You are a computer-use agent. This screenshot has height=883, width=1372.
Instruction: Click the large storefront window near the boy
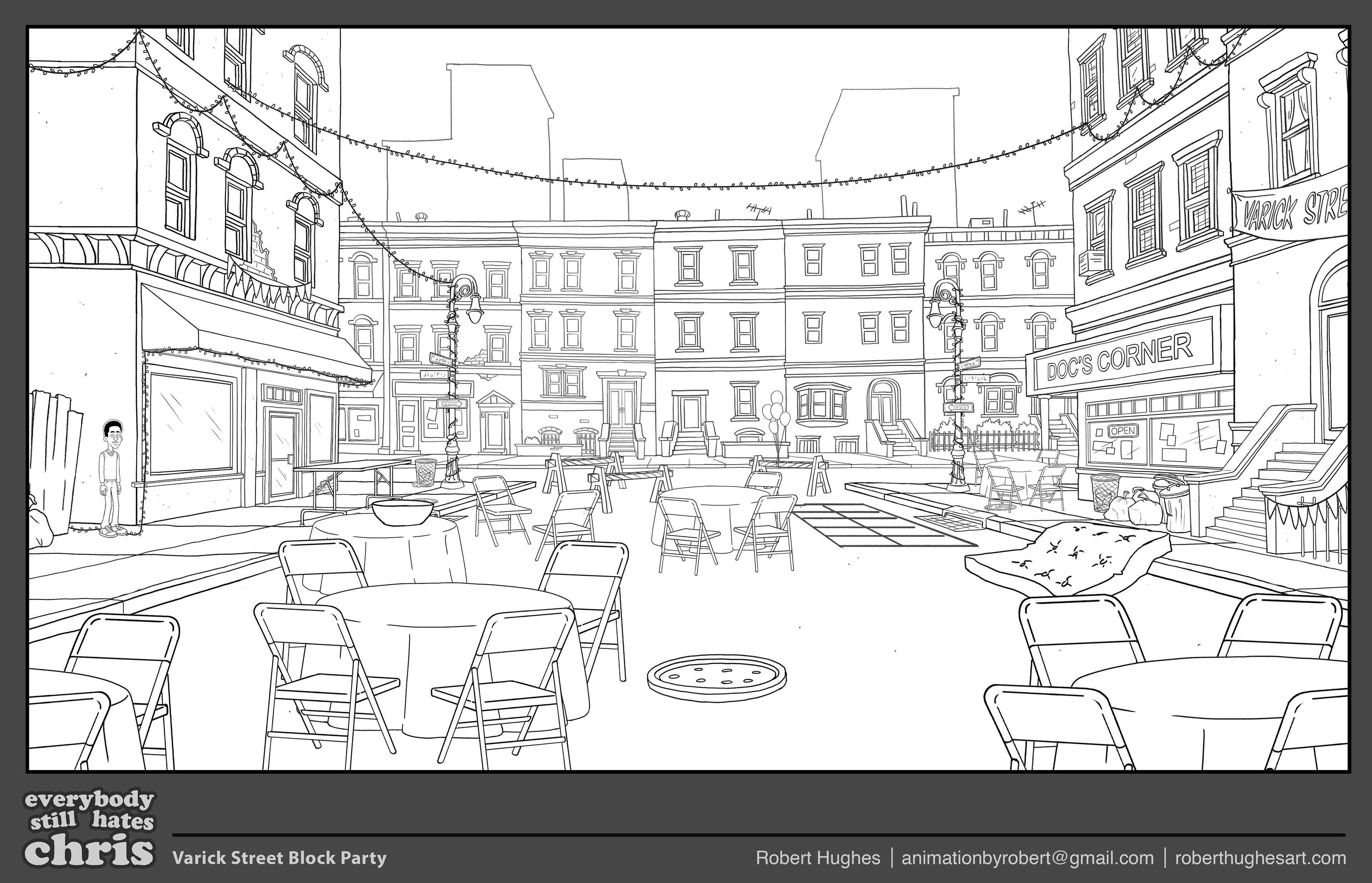[192, 423]
